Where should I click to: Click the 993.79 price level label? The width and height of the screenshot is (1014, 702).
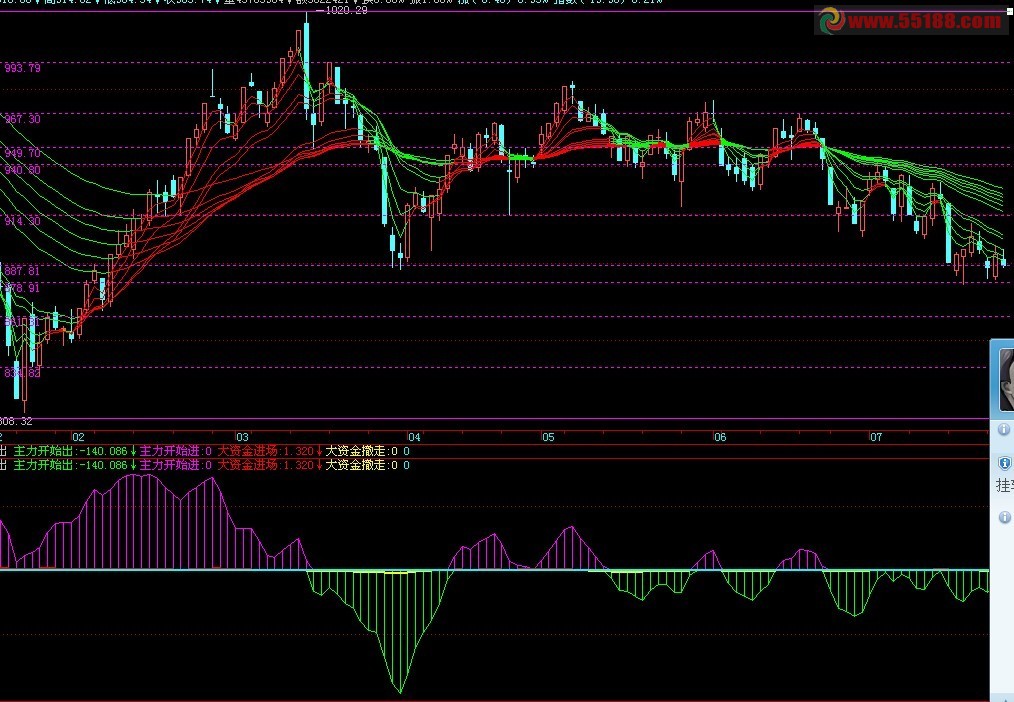tap(22, 69)
